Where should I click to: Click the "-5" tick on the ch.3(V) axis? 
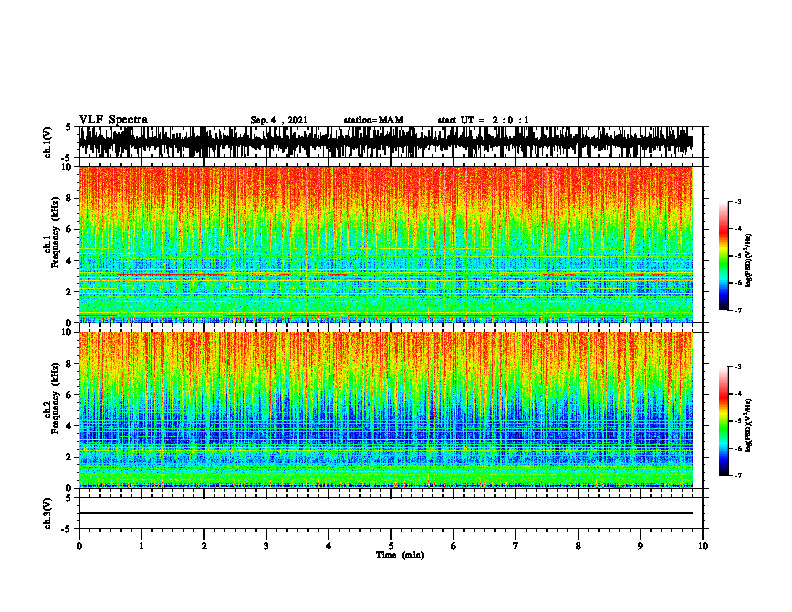67,529
